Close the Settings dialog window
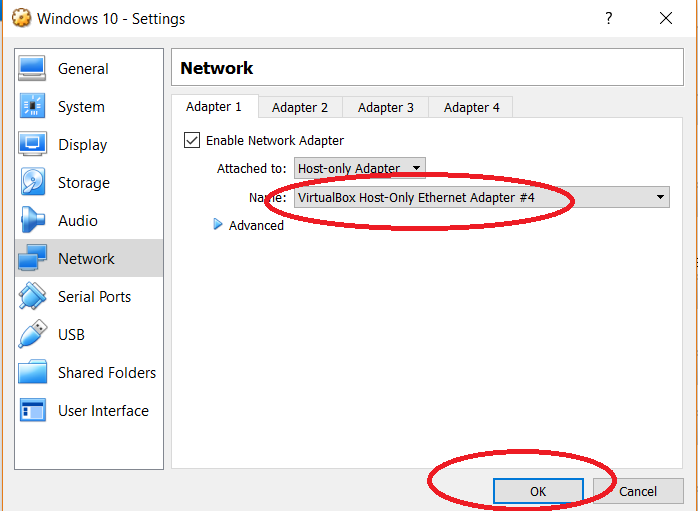The image size is (698, 511). click(x=666, y=18)
